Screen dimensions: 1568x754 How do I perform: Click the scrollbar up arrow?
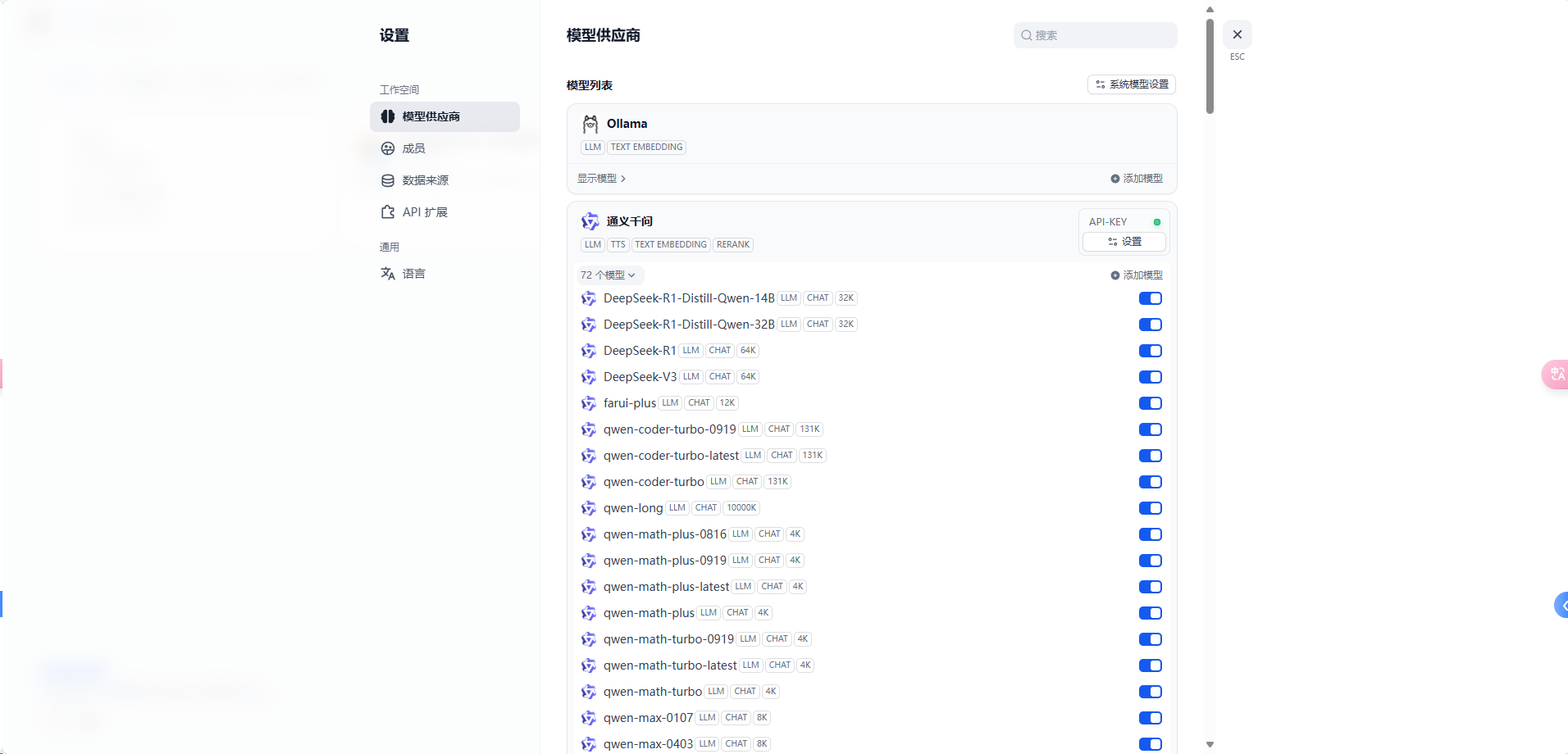[x=1210, y=10]
